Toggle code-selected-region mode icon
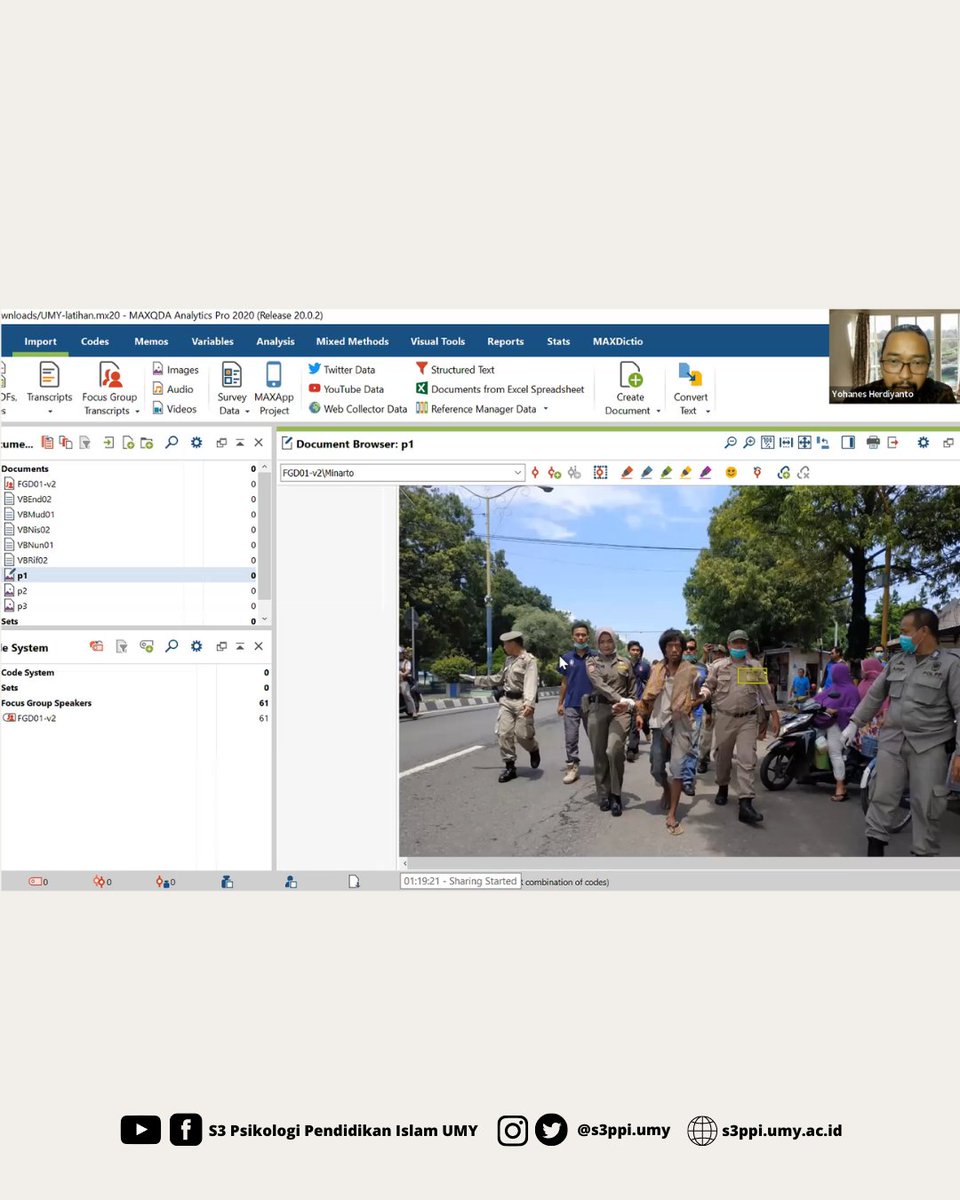The height and width of the screenshot is (1200, 960). [600, 472]
